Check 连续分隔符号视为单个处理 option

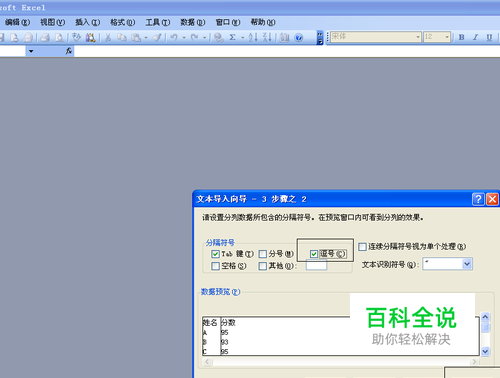[362, 247]
